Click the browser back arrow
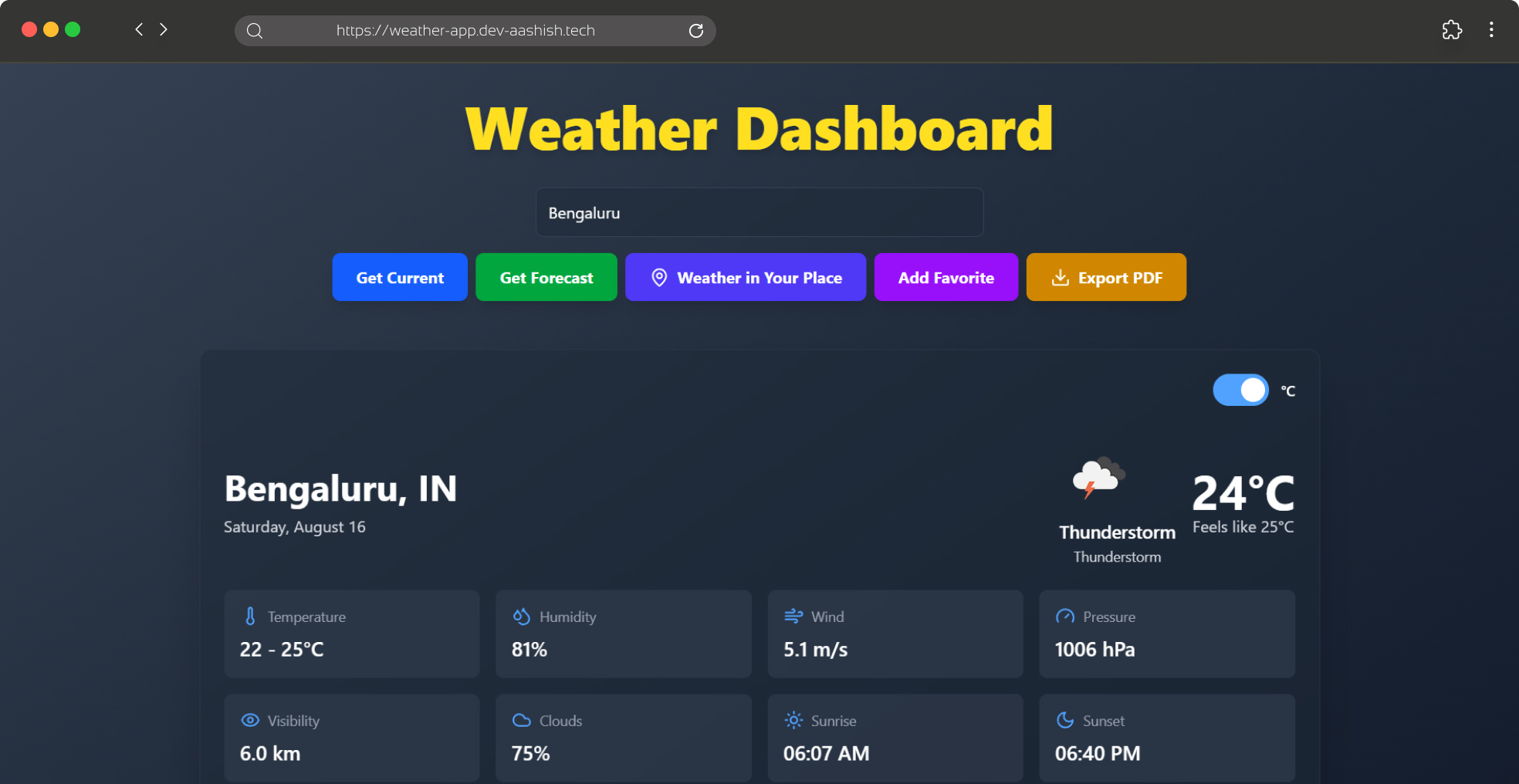The image size is (1519, 784). tap(139, 29)
